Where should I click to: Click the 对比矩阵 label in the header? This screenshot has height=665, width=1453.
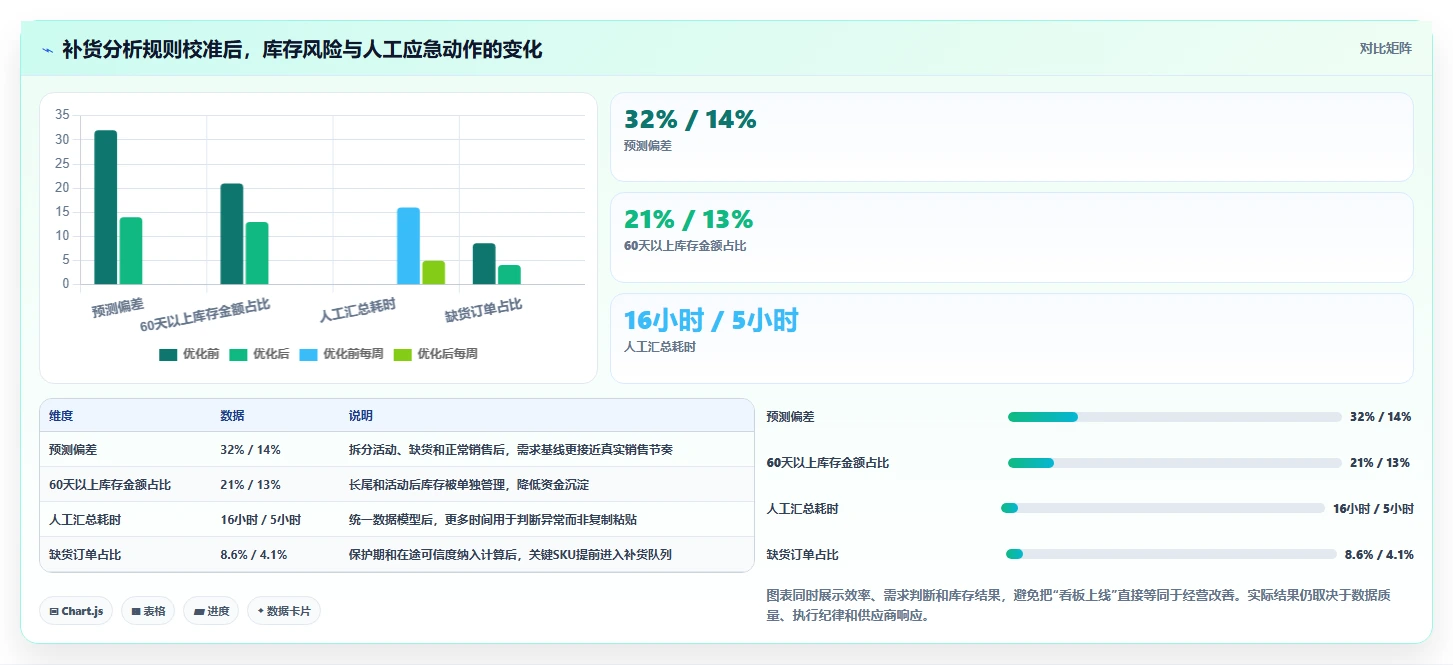pyautogui.click(x=1385, y=48)
